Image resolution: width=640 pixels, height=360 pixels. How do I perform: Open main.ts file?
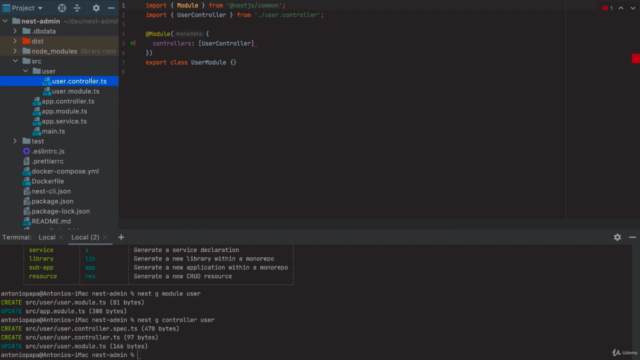click(x=53, y=131)
